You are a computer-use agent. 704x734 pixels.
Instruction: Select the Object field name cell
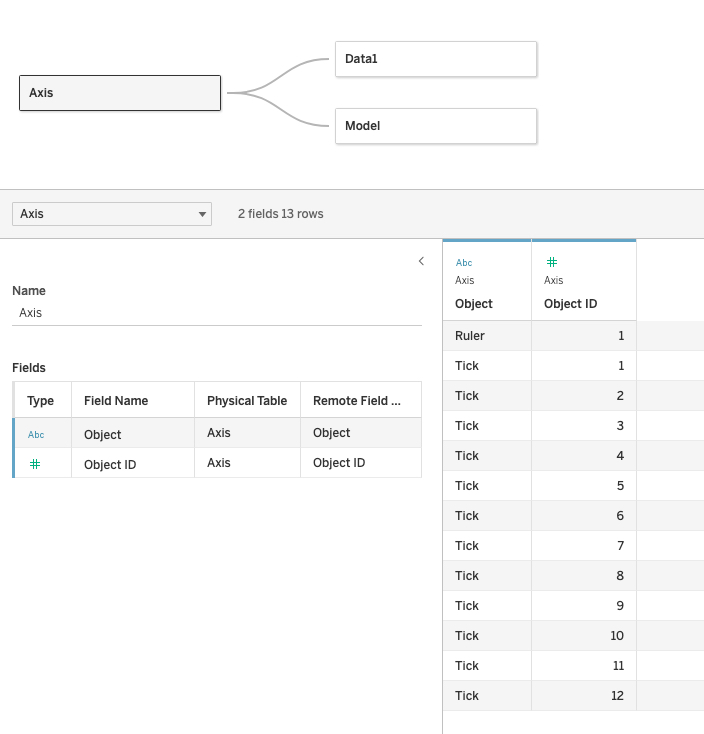pyautogui.click(x=133, y=433)
